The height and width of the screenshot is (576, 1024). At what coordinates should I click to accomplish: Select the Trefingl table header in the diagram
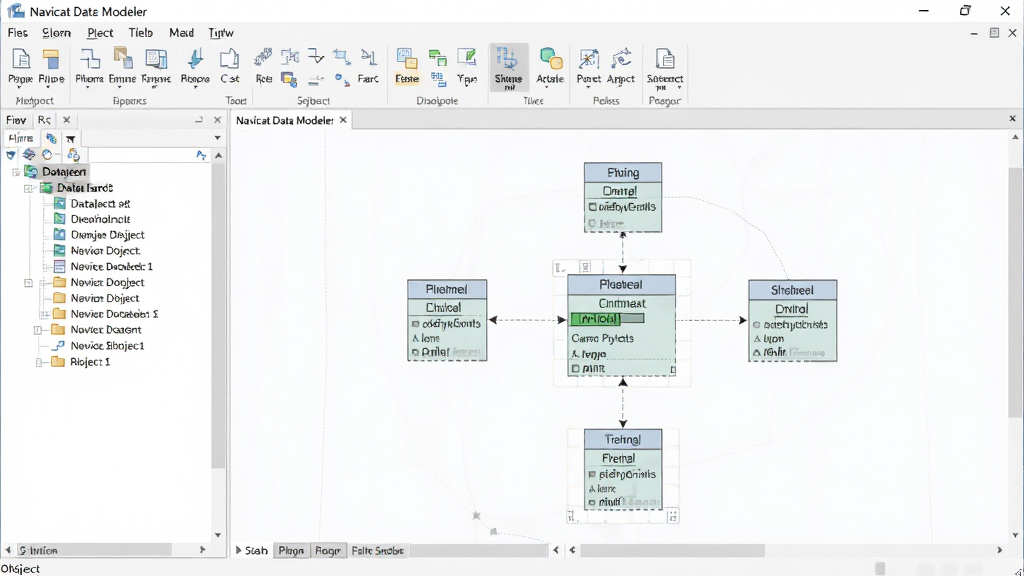pyautogui.click(x=622, y=440)
